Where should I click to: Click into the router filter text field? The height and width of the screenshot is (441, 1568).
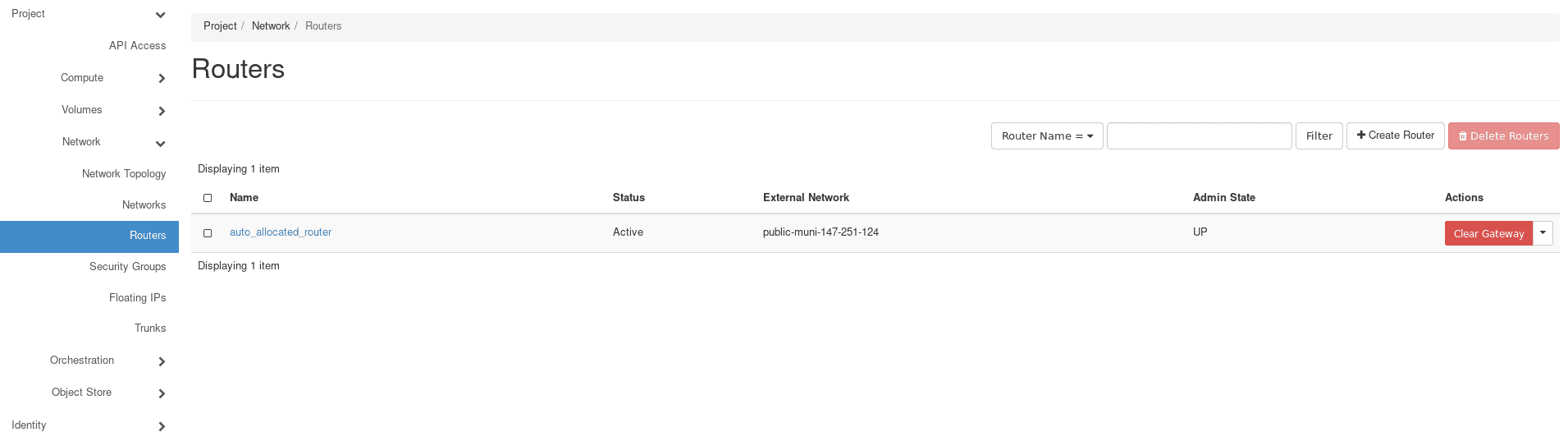point(1199,136)
